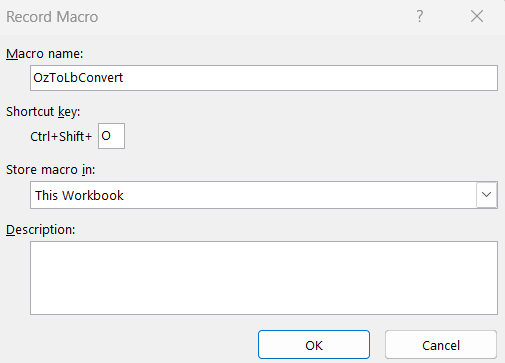Focus the Macro name input field
Image resolution: width=505 pixels, height=363 pixels.
(x=264, y=78)
